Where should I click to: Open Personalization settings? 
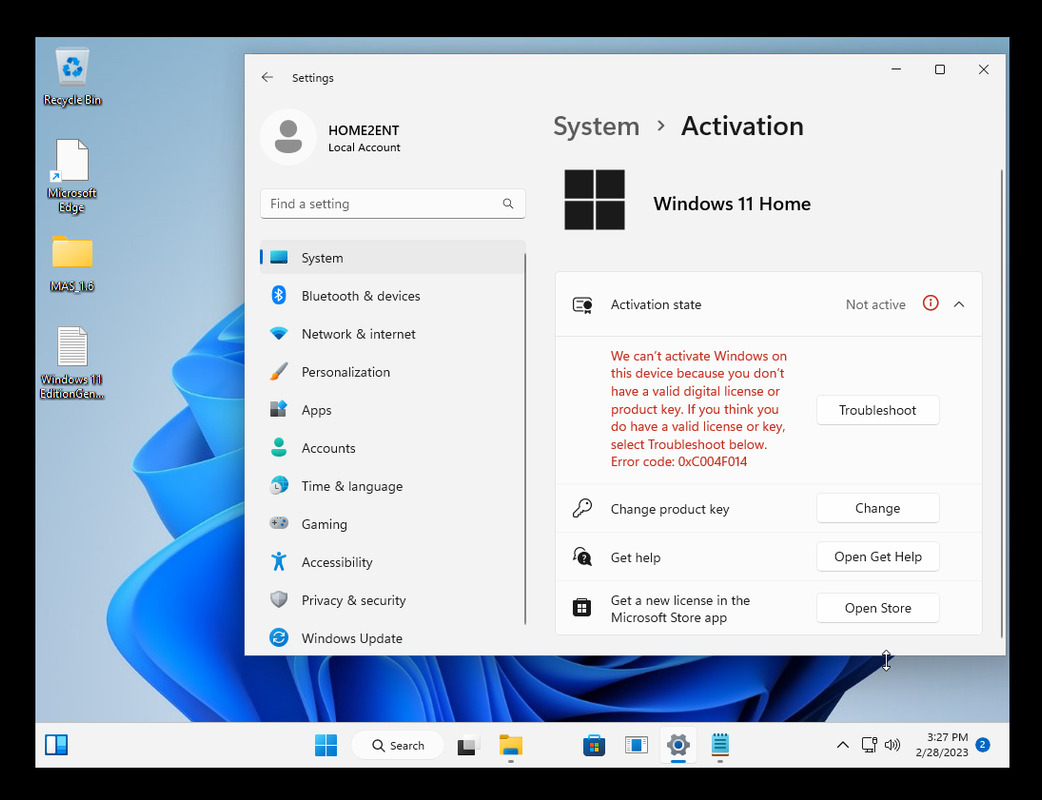click(392, 372)
